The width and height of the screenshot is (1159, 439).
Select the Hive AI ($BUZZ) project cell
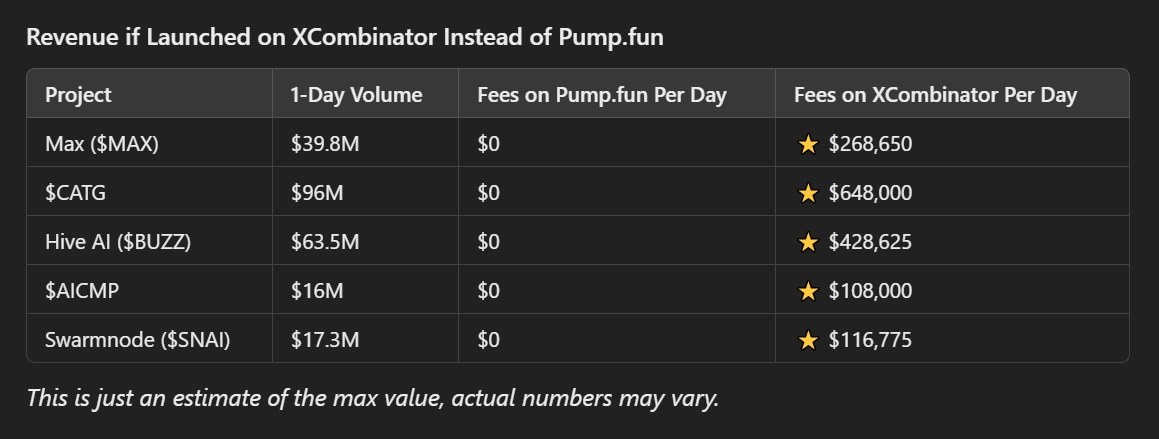point(118,242)
